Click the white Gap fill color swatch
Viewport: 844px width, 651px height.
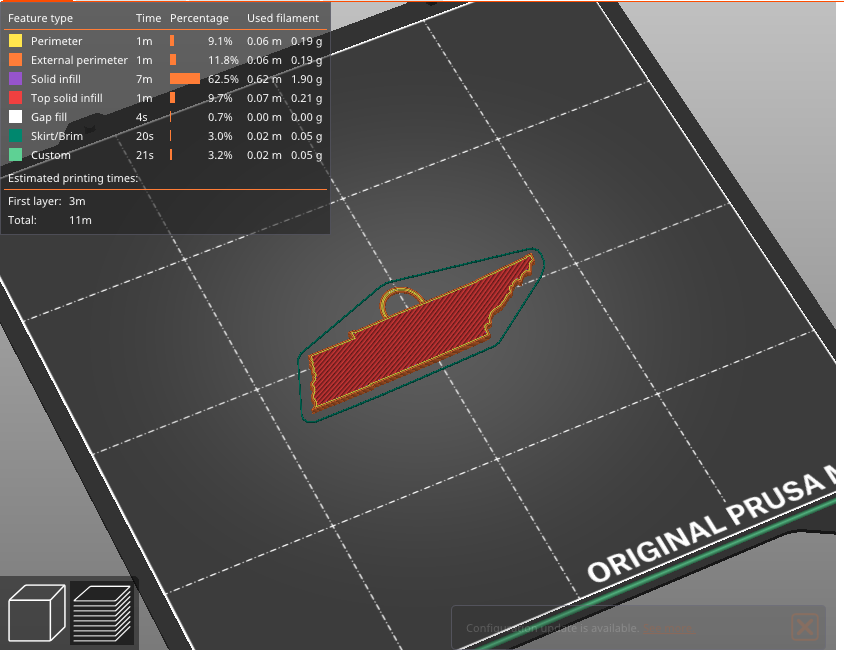click(x=16, y=117)
